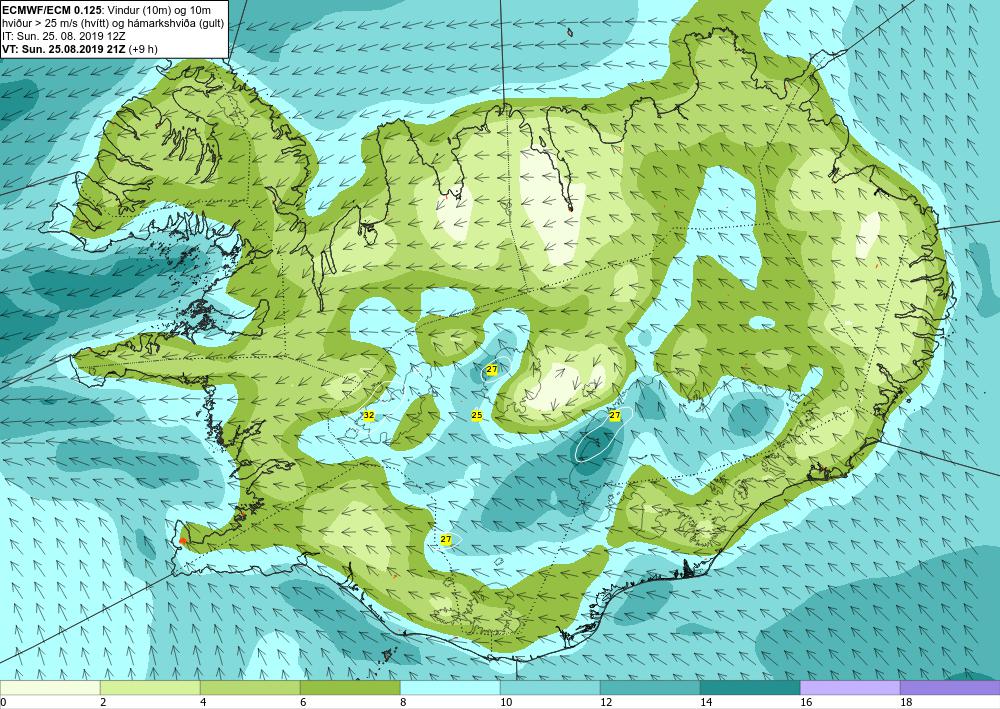
Task: Click the legend scale value 12
Action: click(606, 703)
